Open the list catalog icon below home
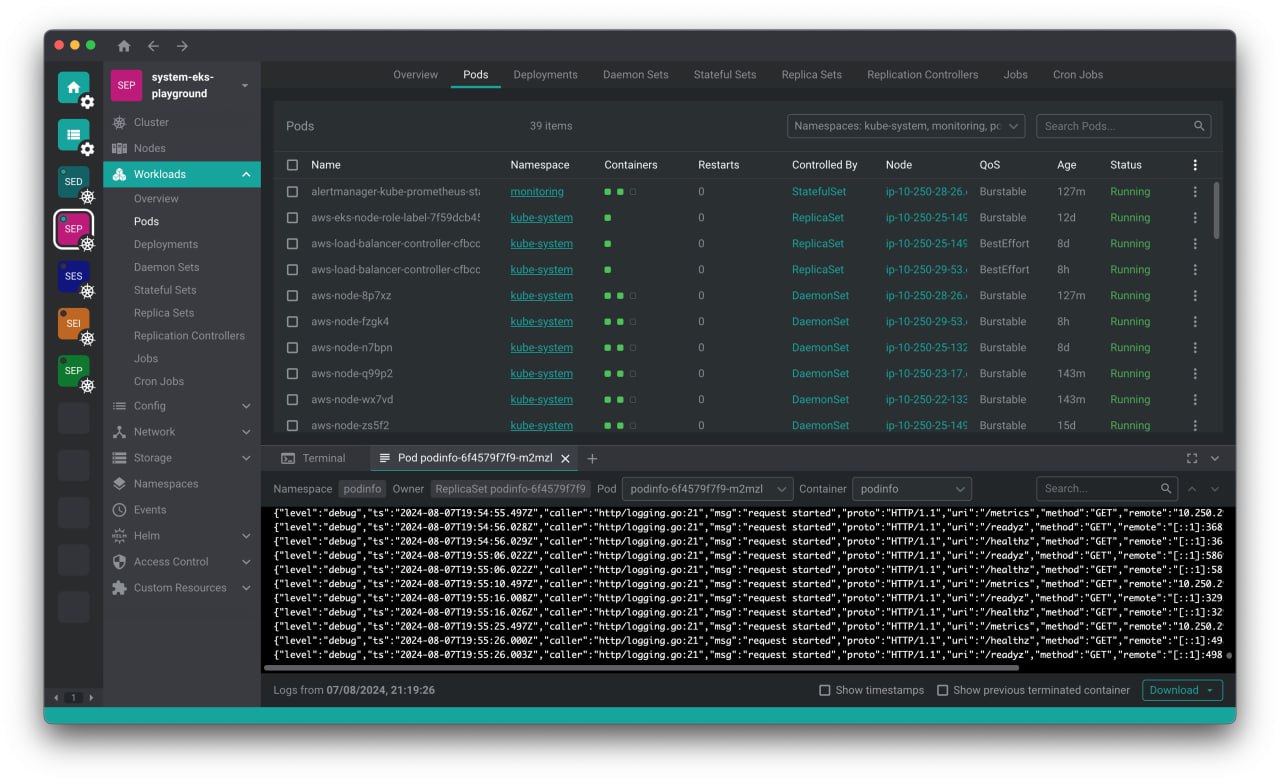The width and height of the screenshot is (1280, 782). [73, 135]
